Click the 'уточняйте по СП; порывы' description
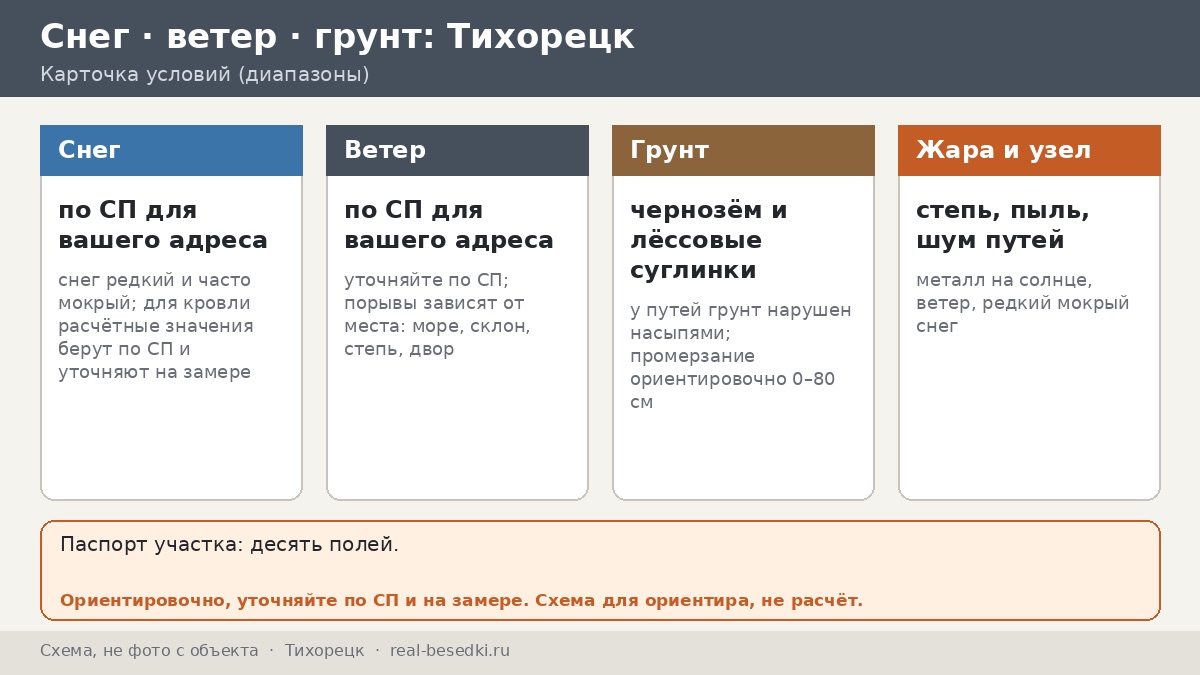This screenshot has width=1200, height=675. tap(437, 314)
